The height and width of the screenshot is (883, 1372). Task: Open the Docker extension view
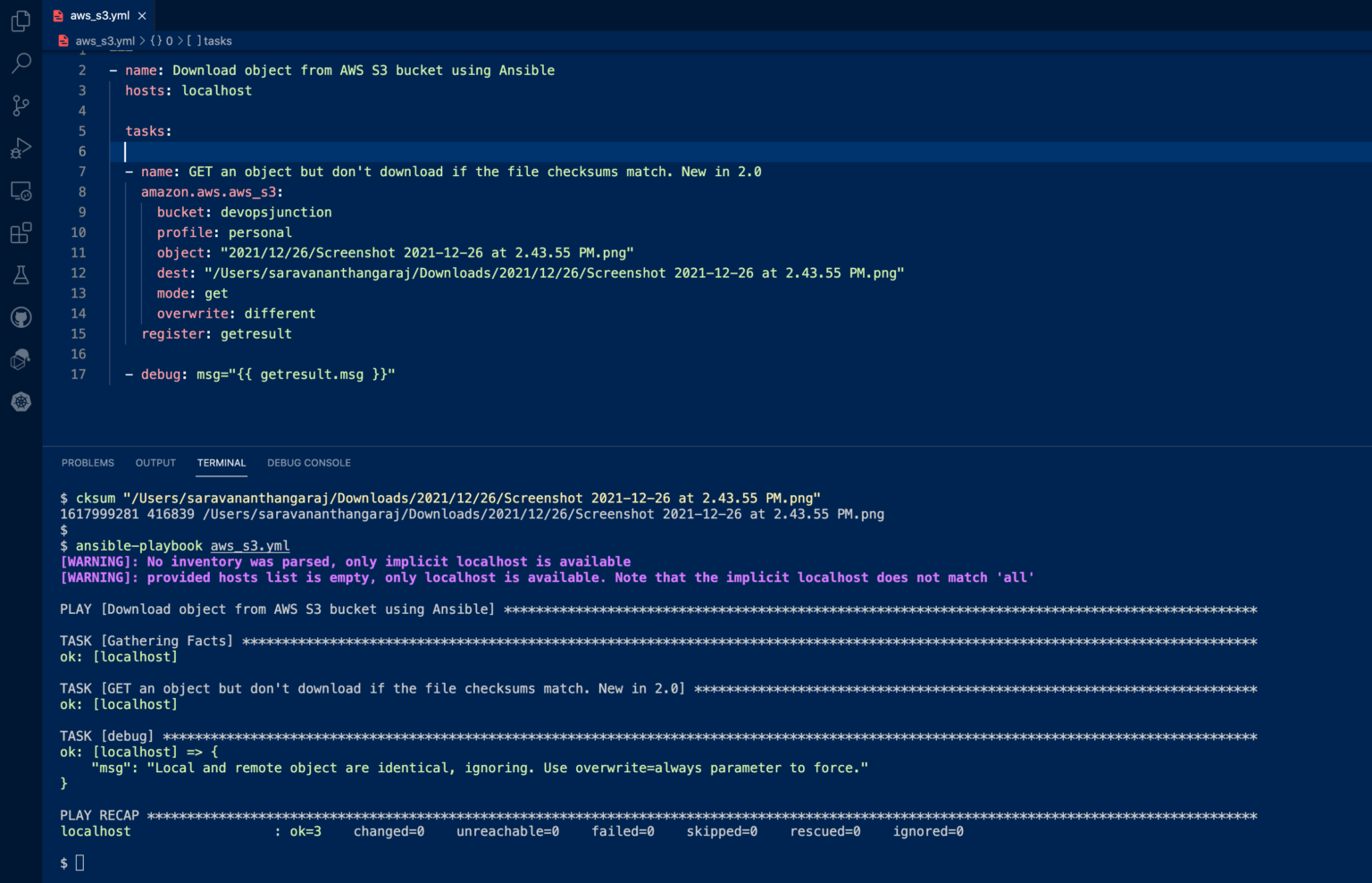(20, 359)
